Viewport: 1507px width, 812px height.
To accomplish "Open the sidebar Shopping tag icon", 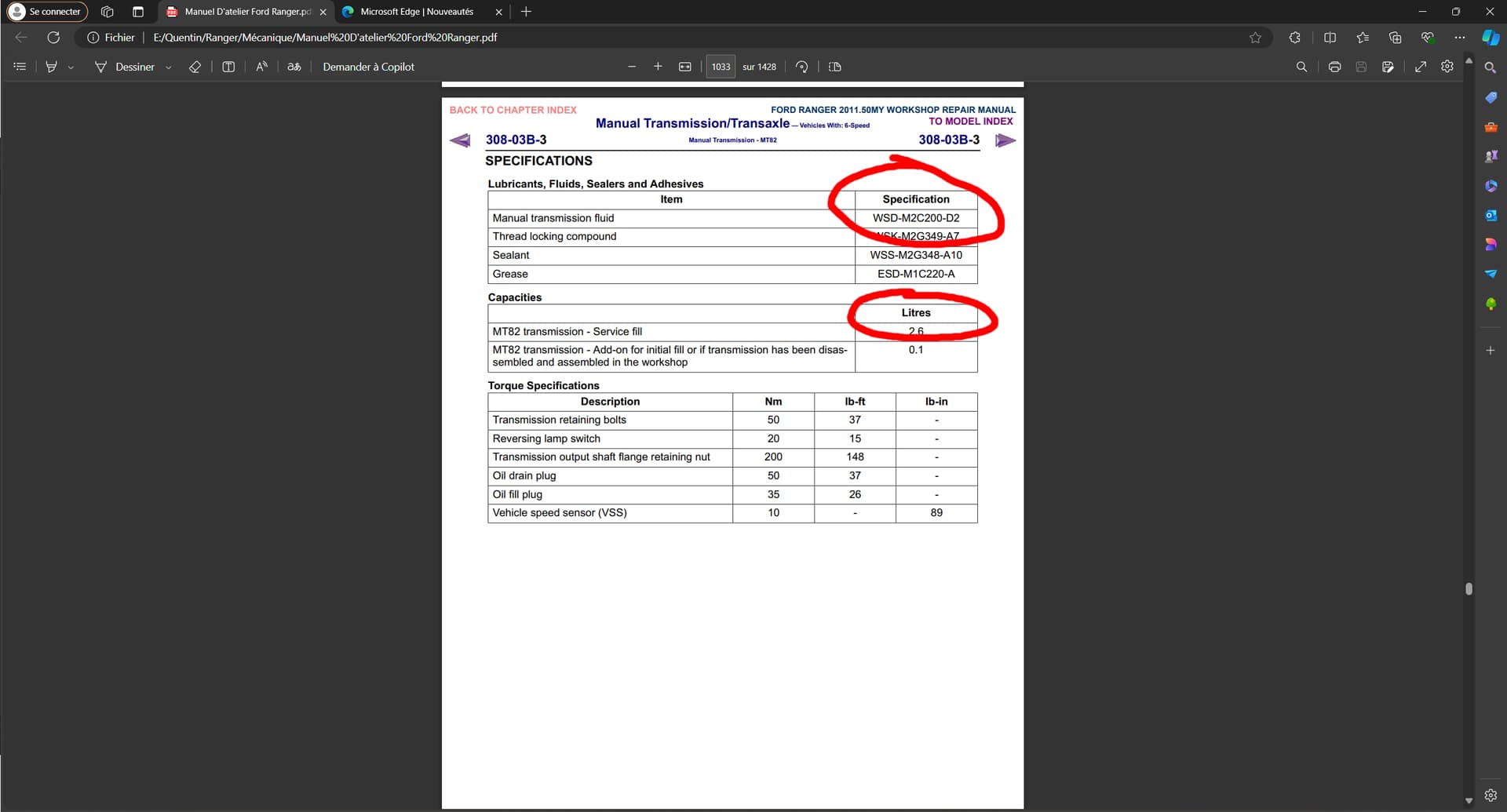I will coord(1491,97).
